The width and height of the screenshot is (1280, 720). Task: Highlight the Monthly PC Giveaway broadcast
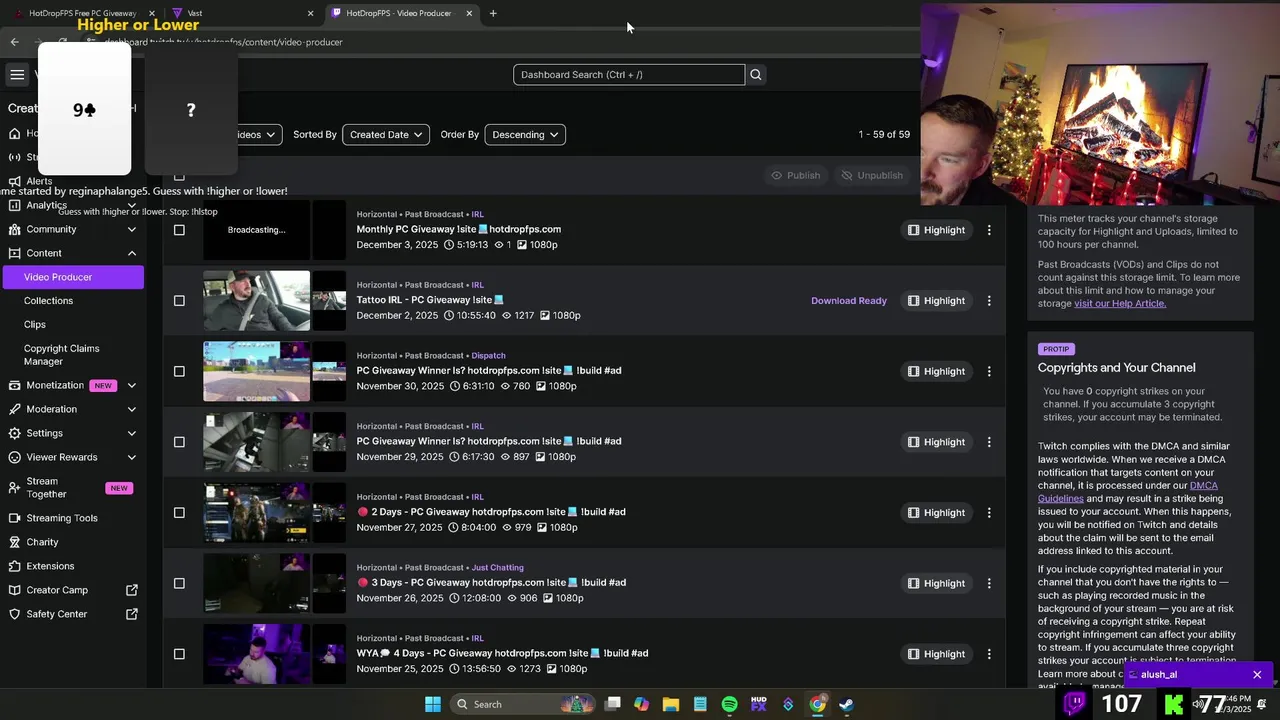(937, 230)
